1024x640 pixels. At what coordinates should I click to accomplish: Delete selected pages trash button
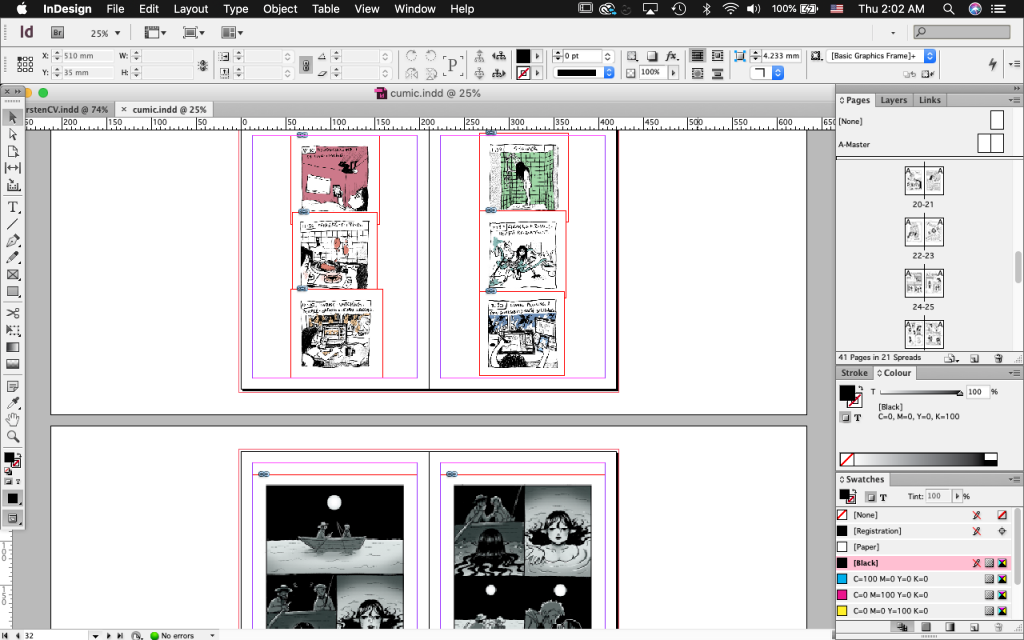click(x=998, y=358)
